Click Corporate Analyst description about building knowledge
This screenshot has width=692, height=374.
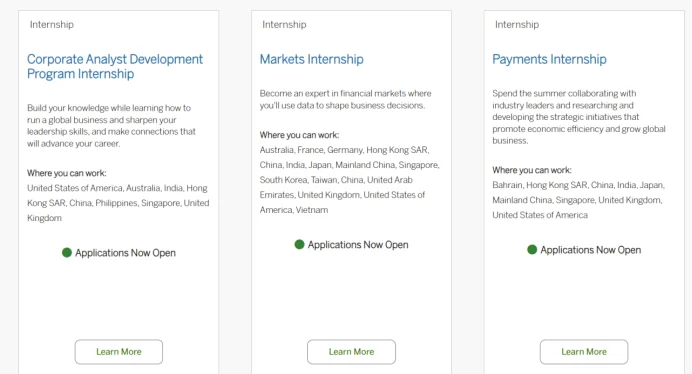(112, 126)
